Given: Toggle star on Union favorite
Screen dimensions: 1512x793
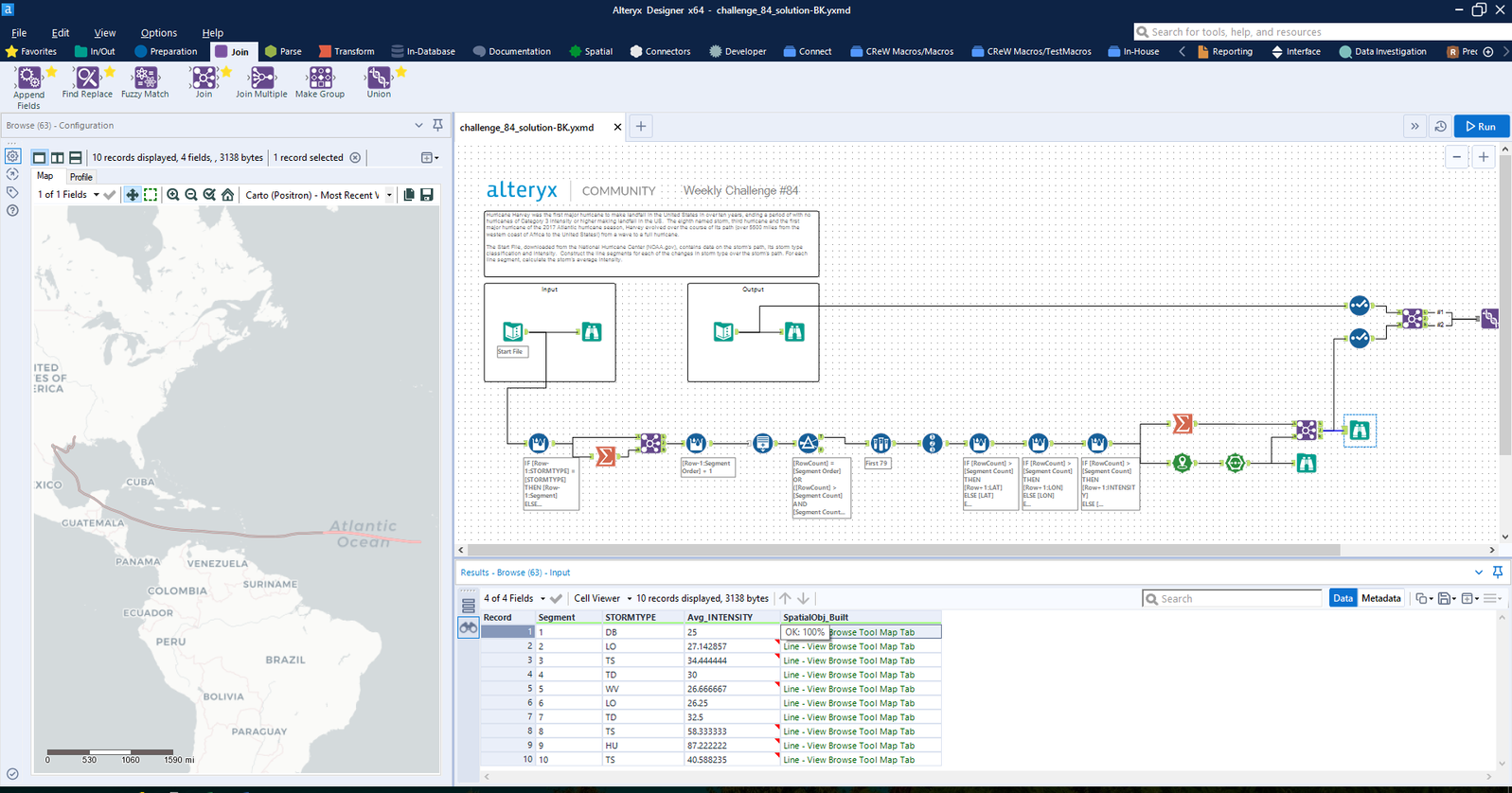Looking at the screenshot, I should coord(401,72).
